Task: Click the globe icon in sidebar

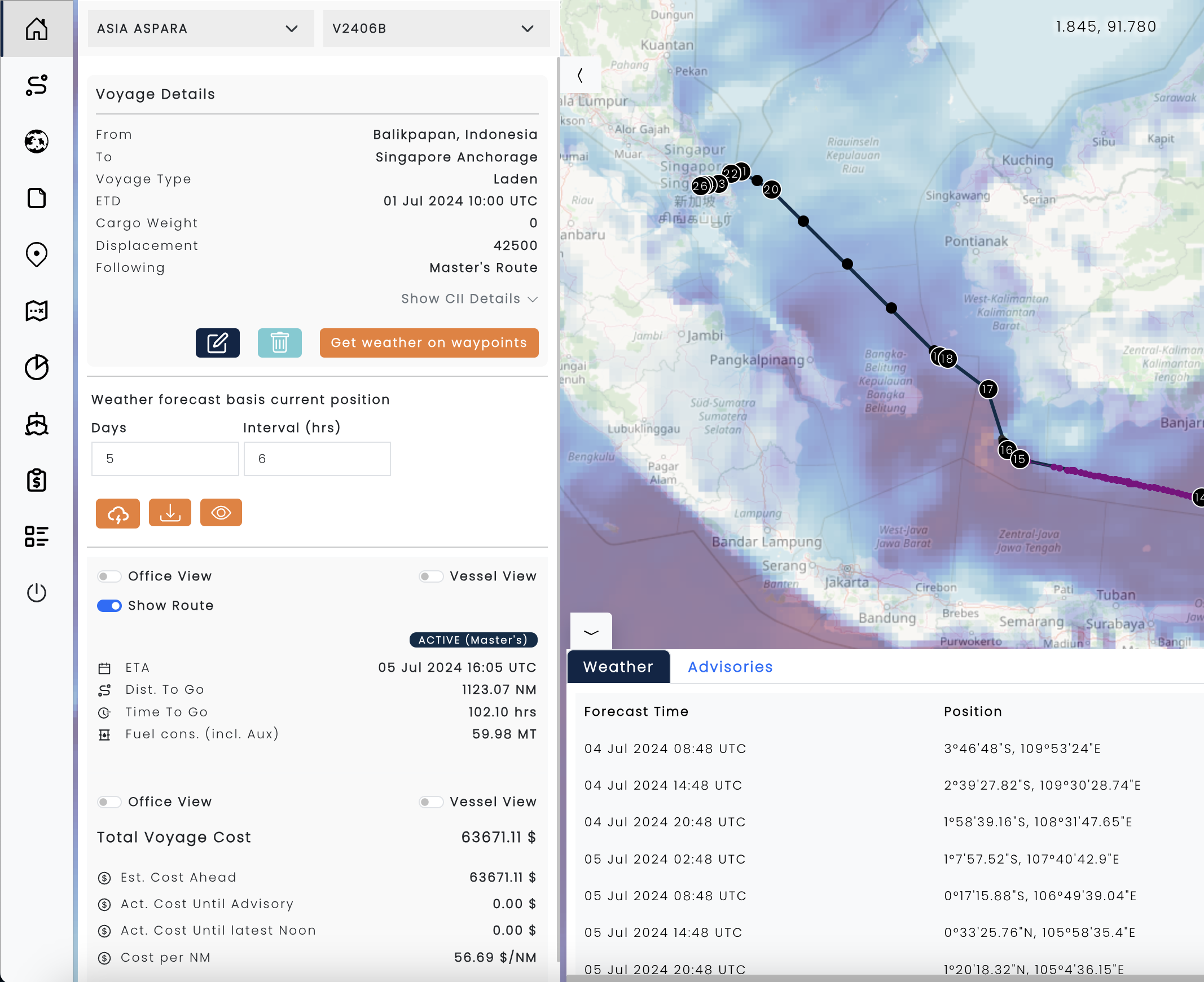Action: [36, 142]
